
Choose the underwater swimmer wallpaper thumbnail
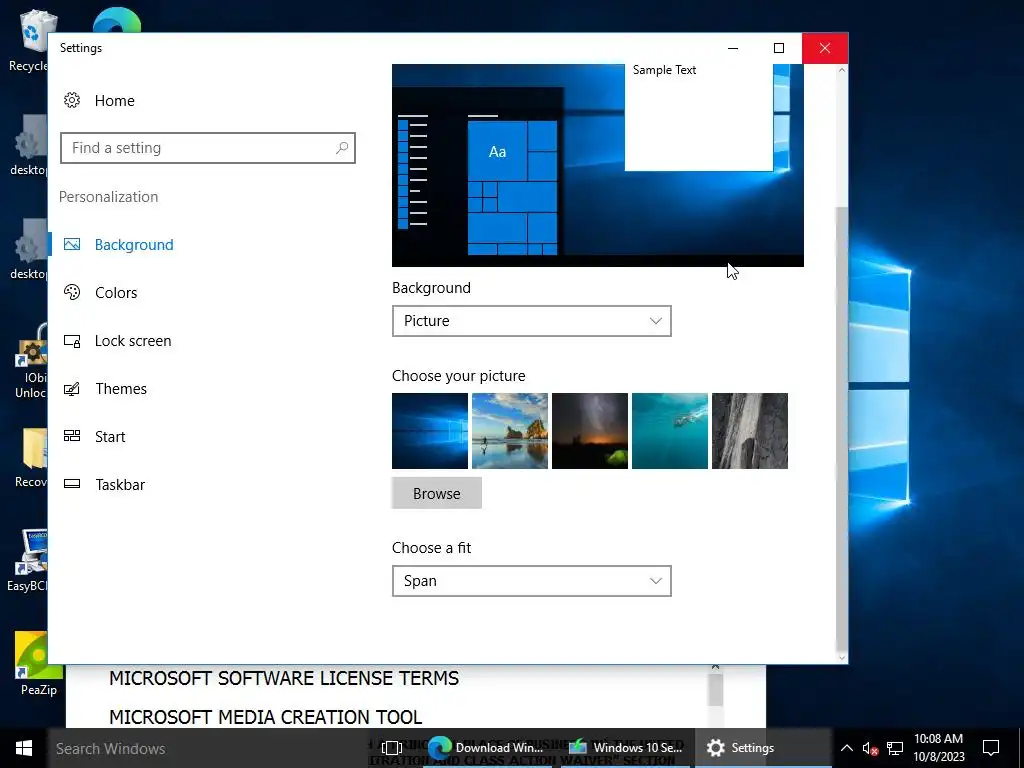click(x=670, y=431)
